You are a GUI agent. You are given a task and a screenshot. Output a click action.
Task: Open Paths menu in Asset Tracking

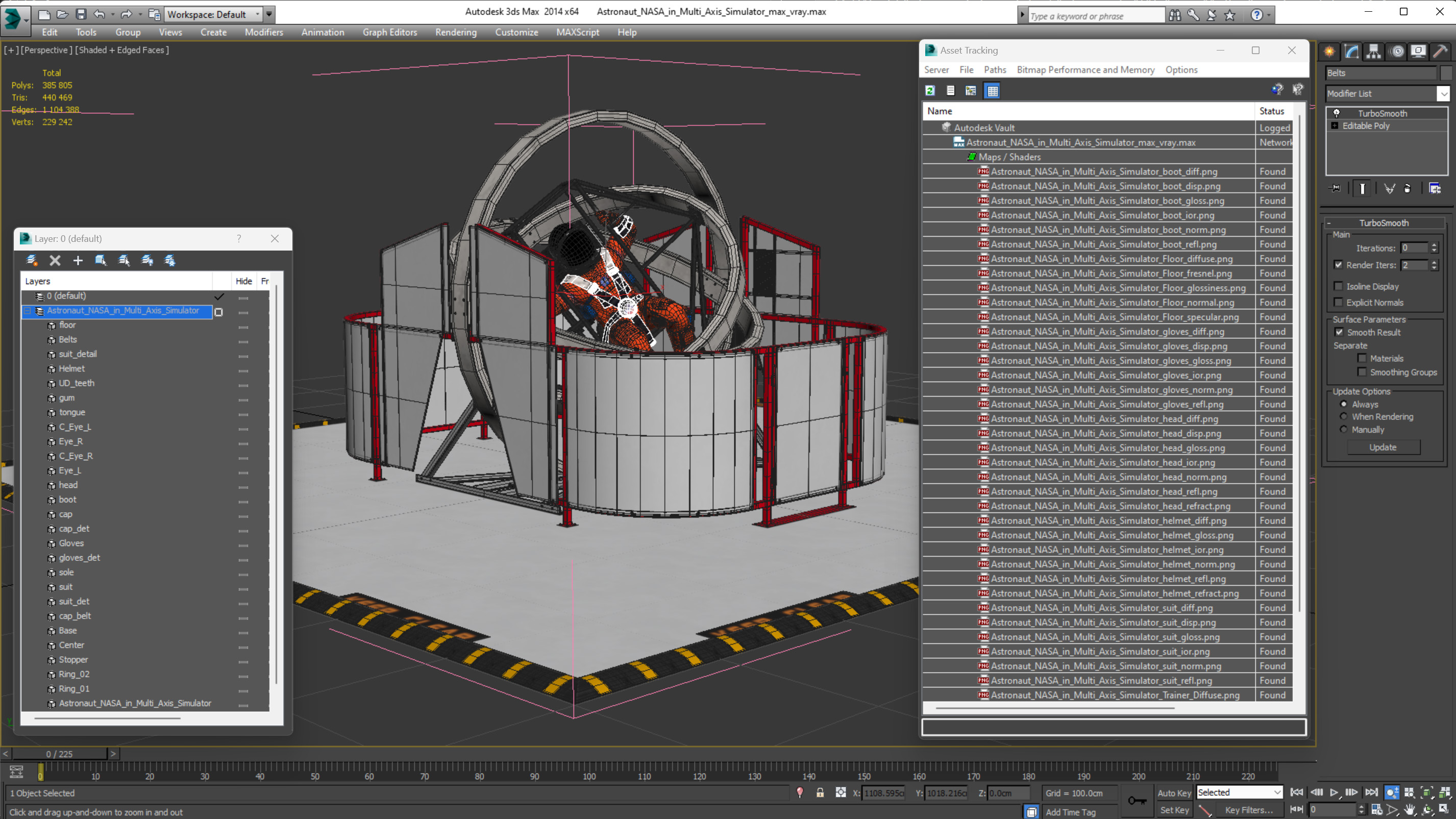click(x=995, y=69)
